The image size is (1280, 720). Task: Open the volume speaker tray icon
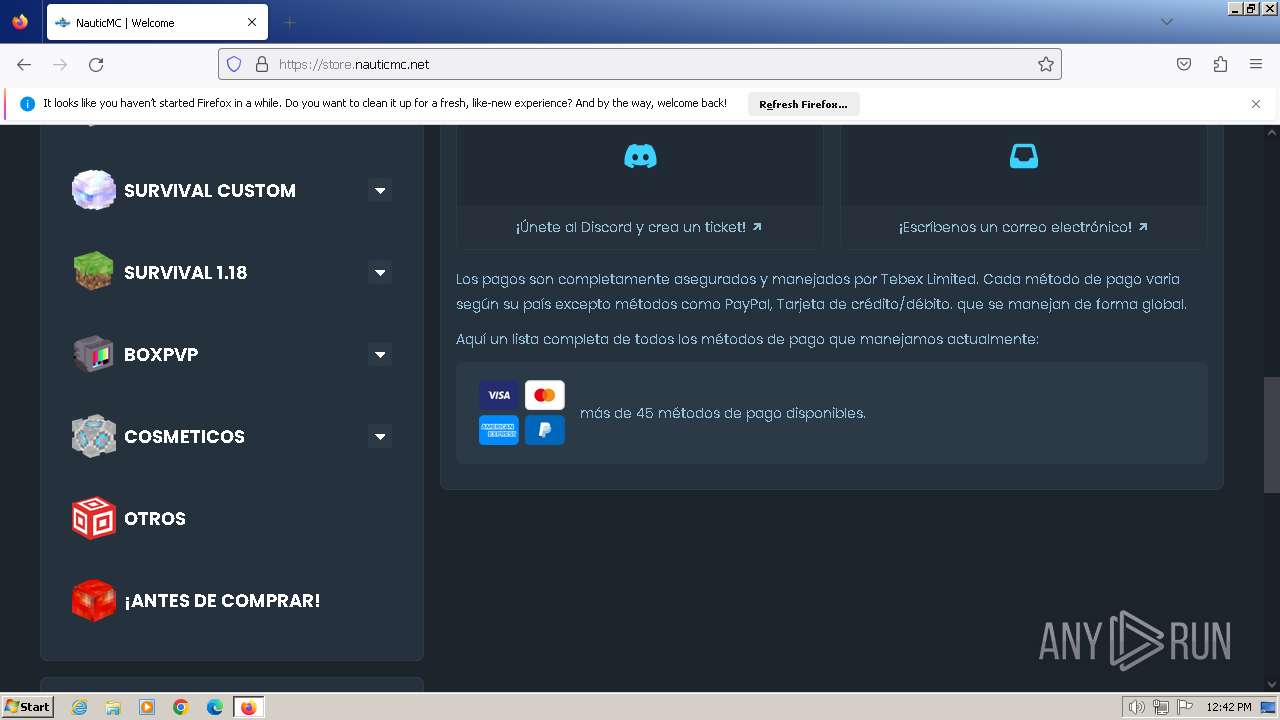[x=1137, y=707]
